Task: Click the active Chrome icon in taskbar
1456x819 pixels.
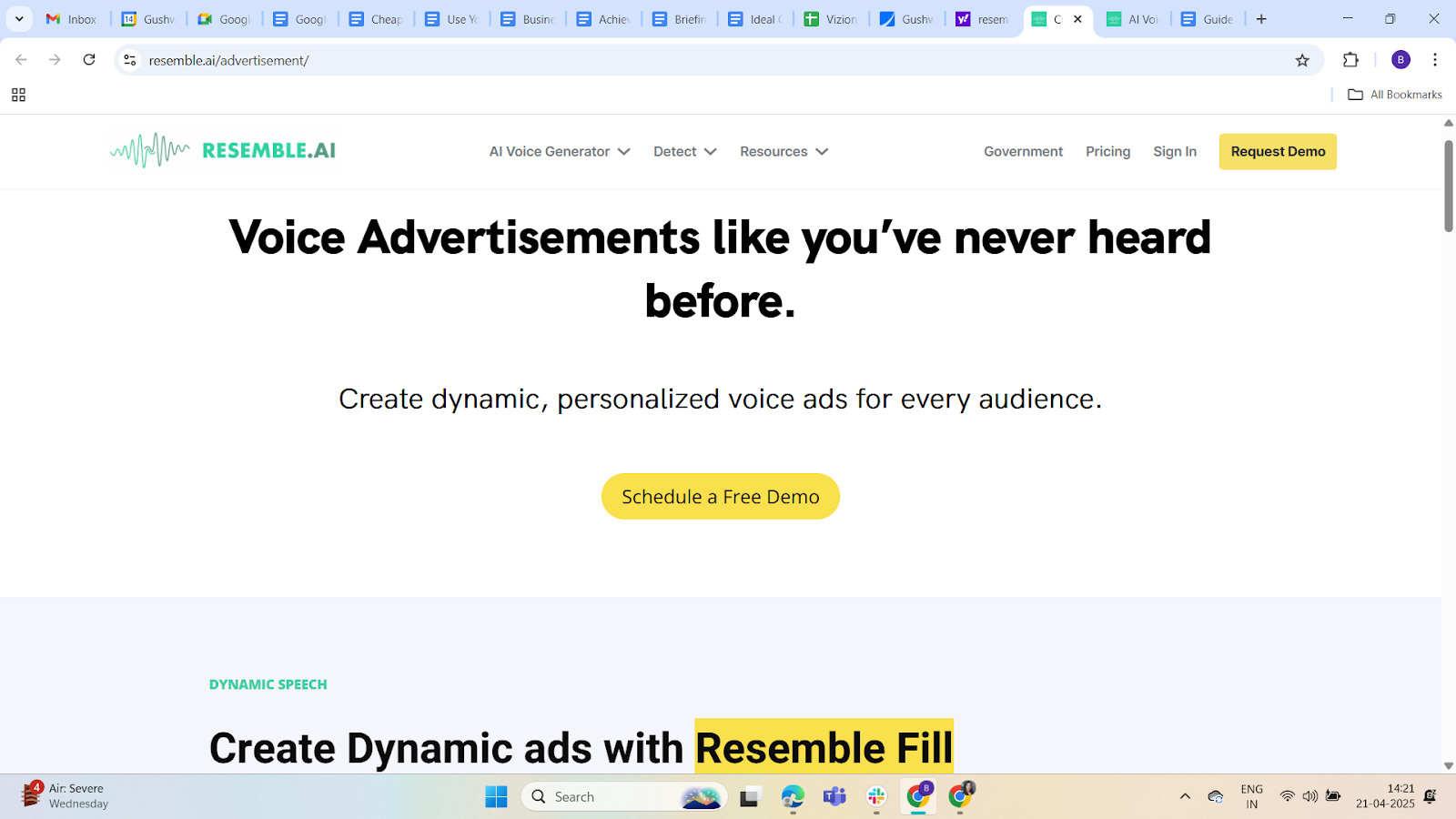Action: click(918, 797)
